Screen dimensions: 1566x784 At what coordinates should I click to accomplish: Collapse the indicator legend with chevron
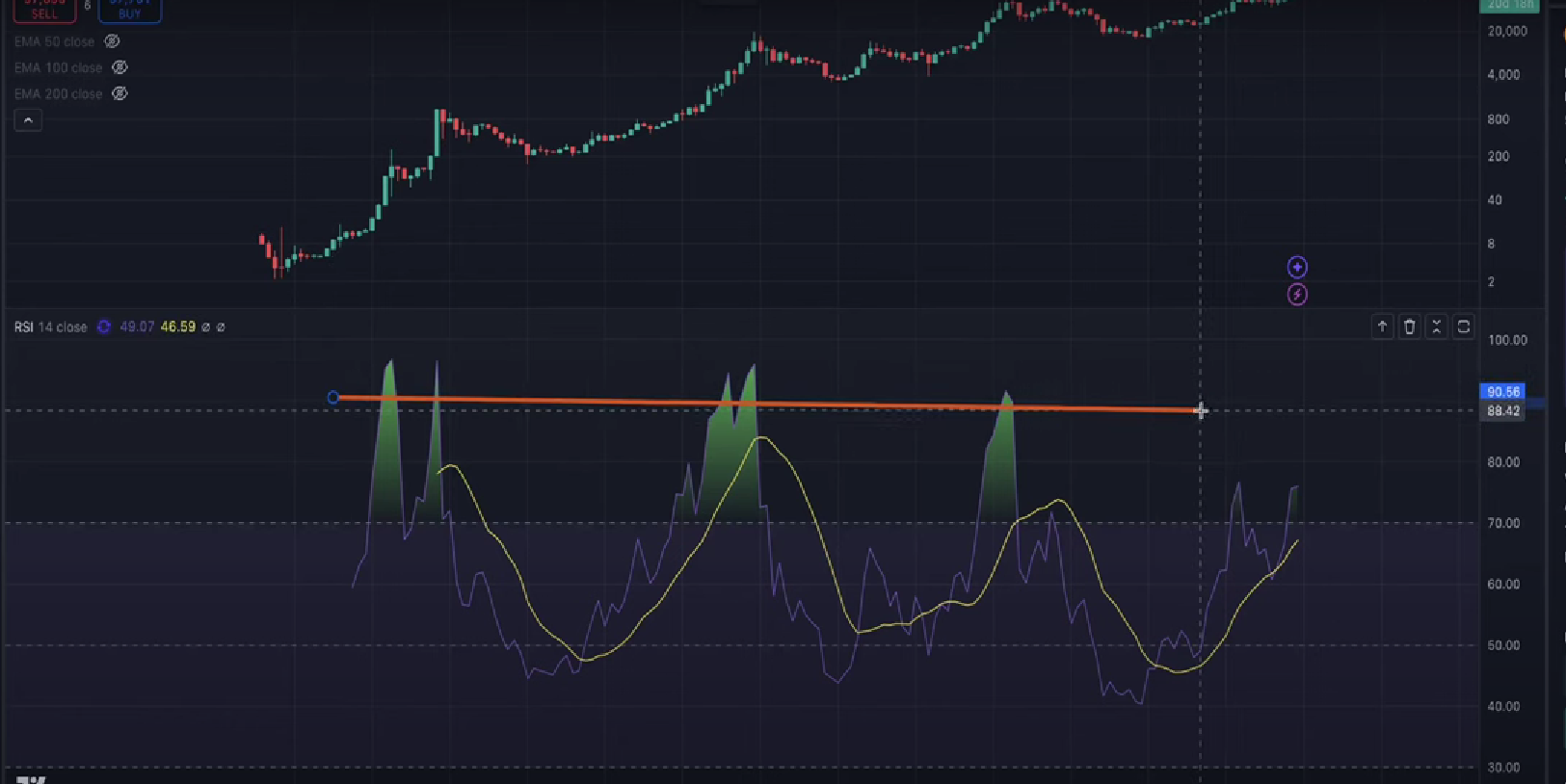pyautogui.click(x=28, y=120)
